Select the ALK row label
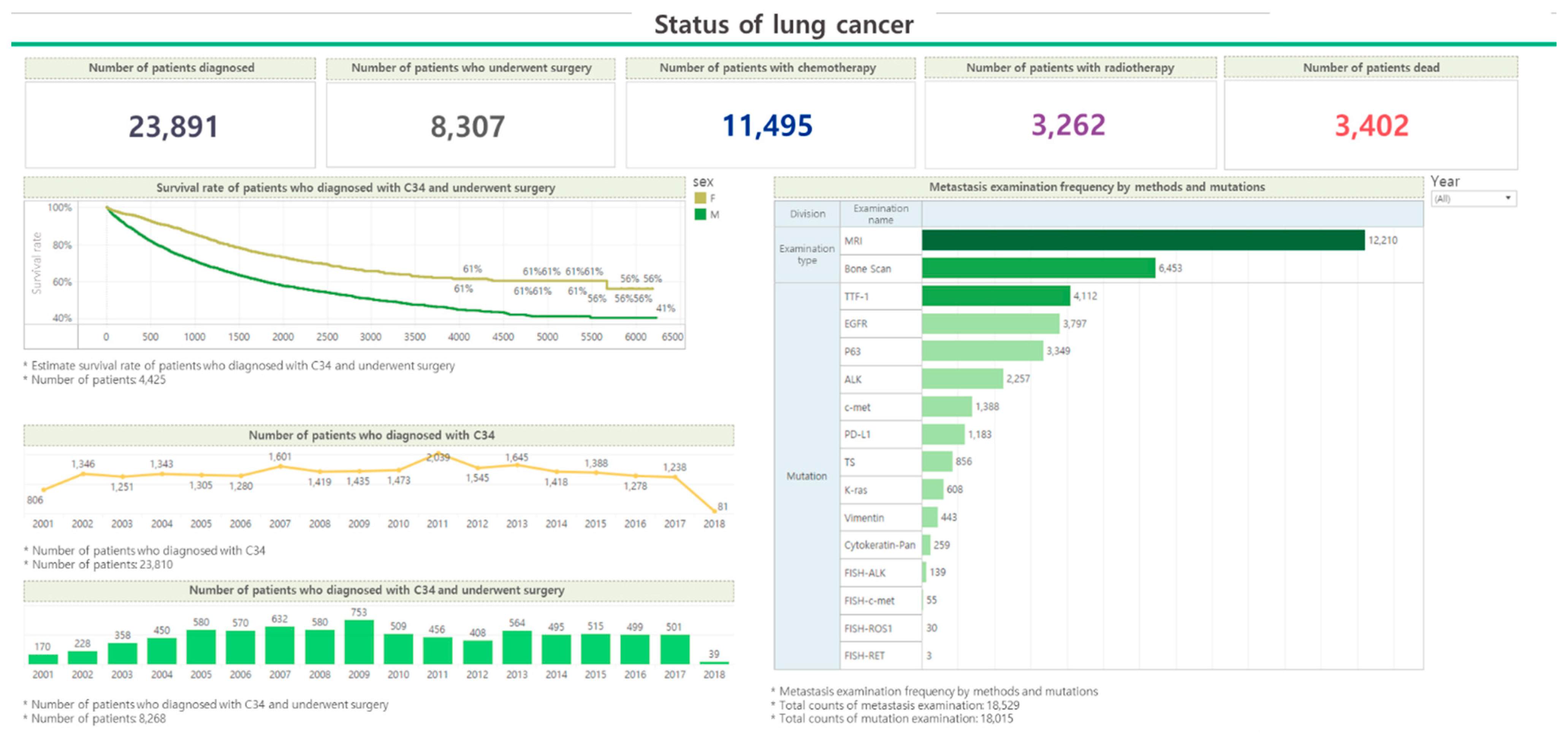Image resolution: width=1568 pixels, height=738 pixels. (x=853, y=379)
